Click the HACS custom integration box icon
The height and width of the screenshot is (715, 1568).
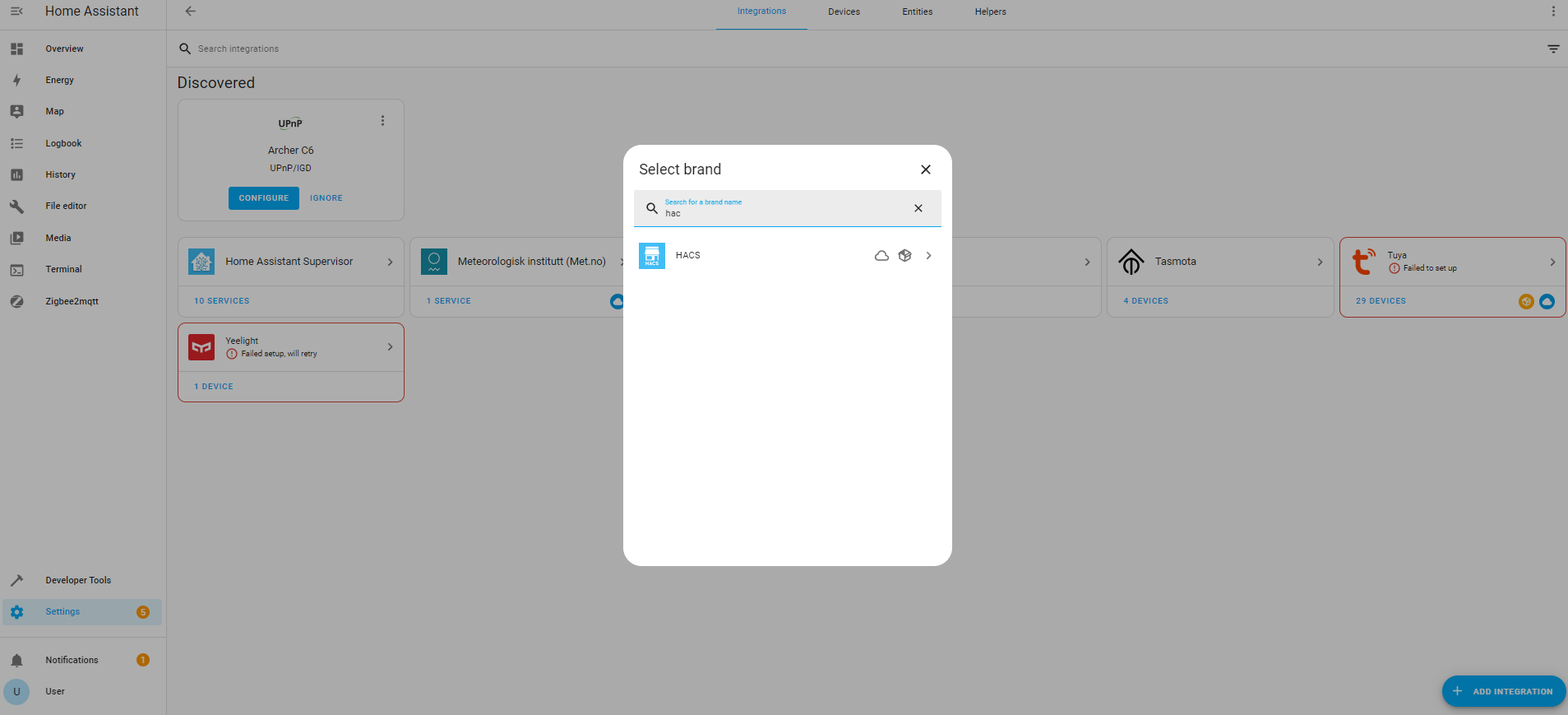pos(905,256)
